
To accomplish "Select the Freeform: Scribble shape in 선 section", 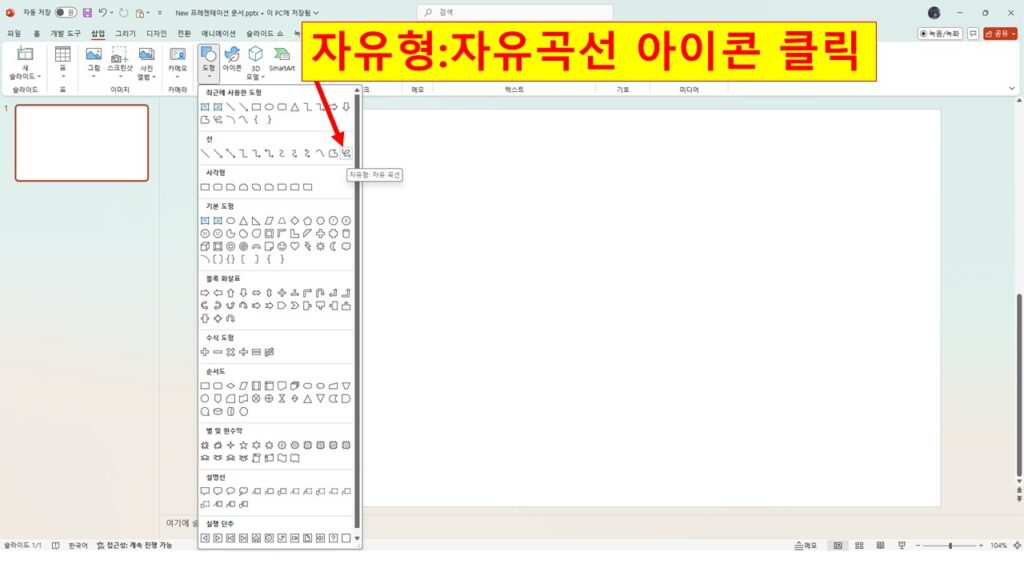I will (x=346, y=153).
